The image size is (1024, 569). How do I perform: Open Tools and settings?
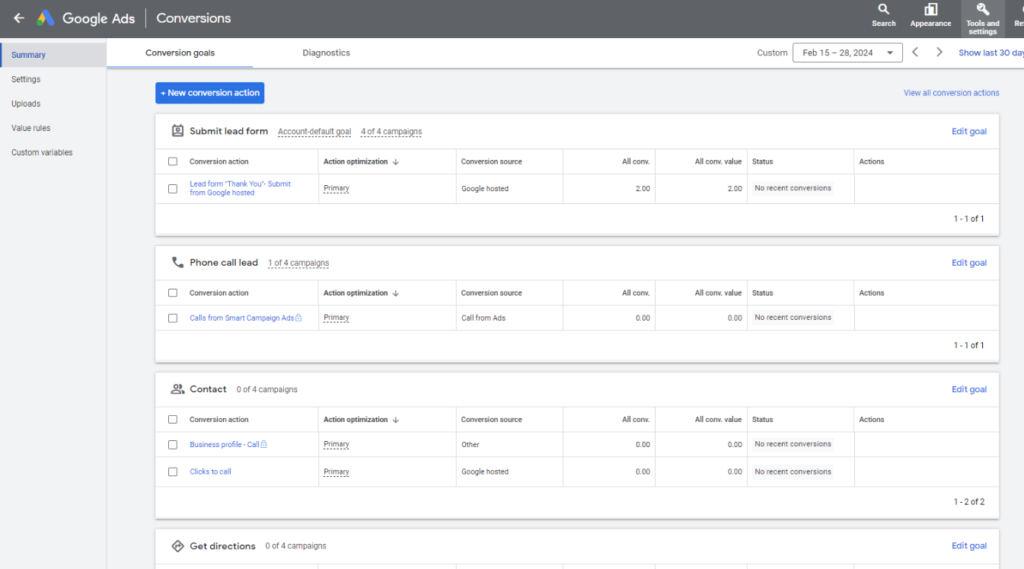(x=982, y=18)
